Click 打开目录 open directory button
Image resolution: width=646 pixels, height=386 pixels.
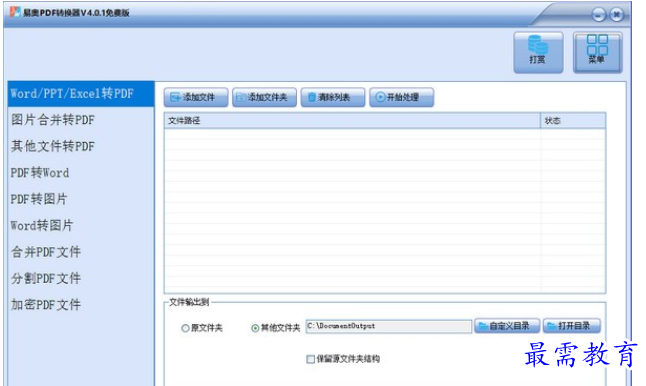tap(571, 326)
